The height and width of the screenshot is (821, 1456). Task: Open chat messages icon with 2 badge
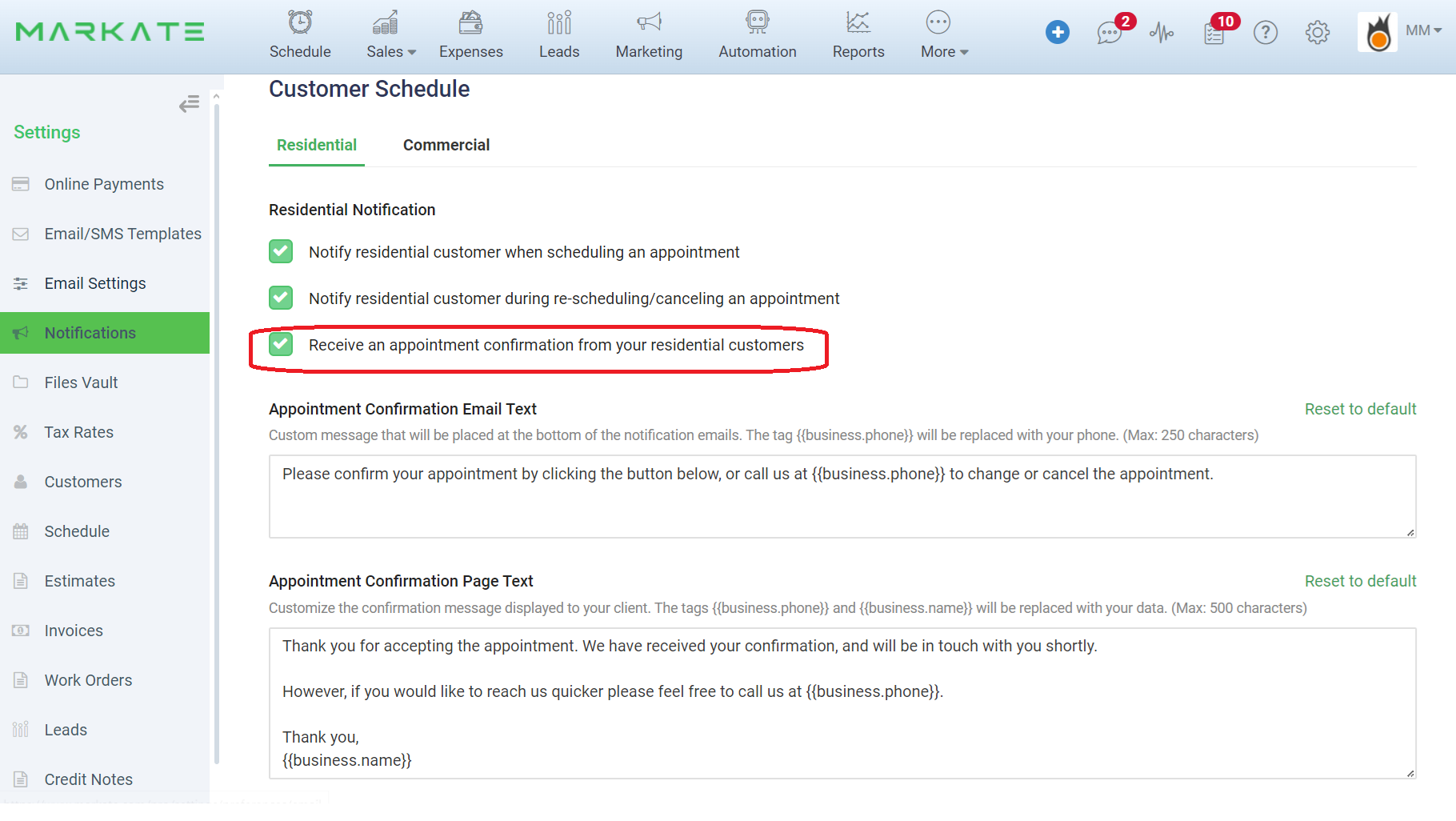[1110, 32]
